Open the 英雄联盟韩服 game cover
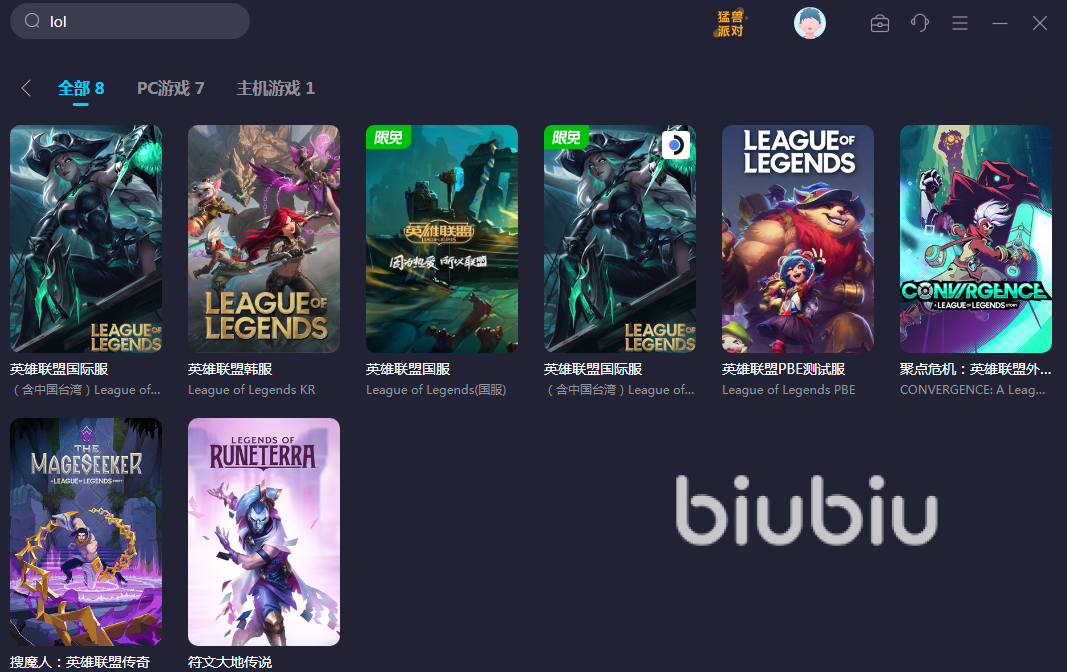The width and height of the screenshot is (1067, 672). point(264,239)
